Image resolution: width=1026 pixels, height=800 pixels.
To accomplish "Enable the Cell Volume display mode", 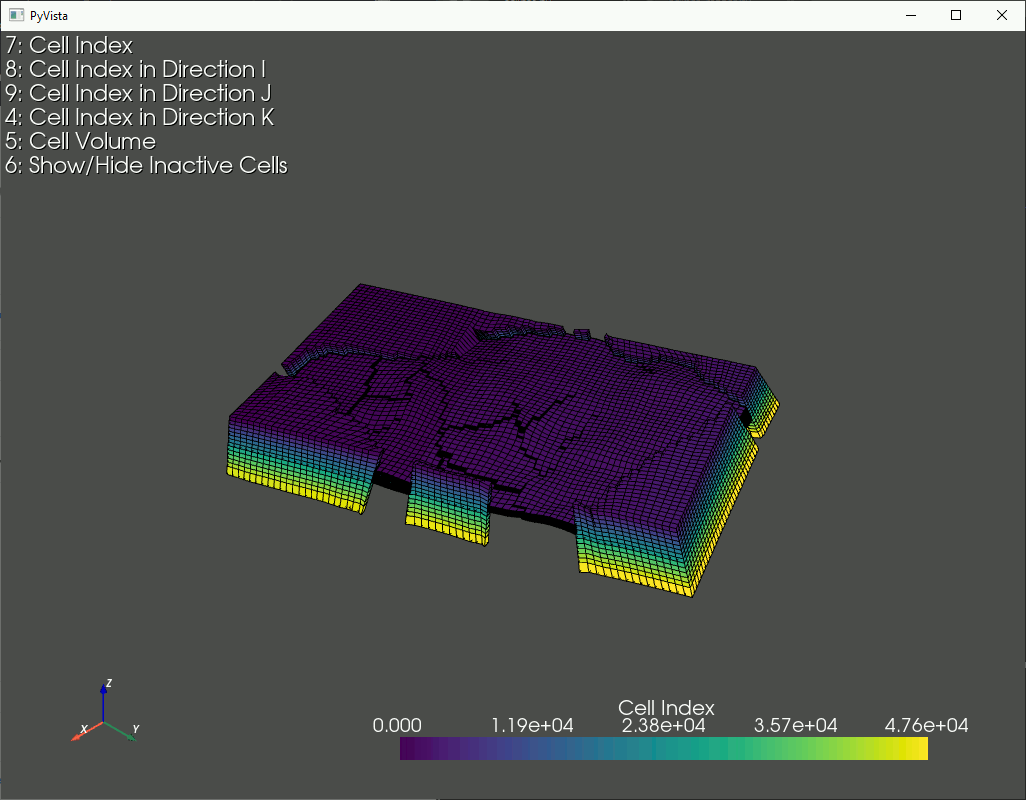I will coord(80,141).
